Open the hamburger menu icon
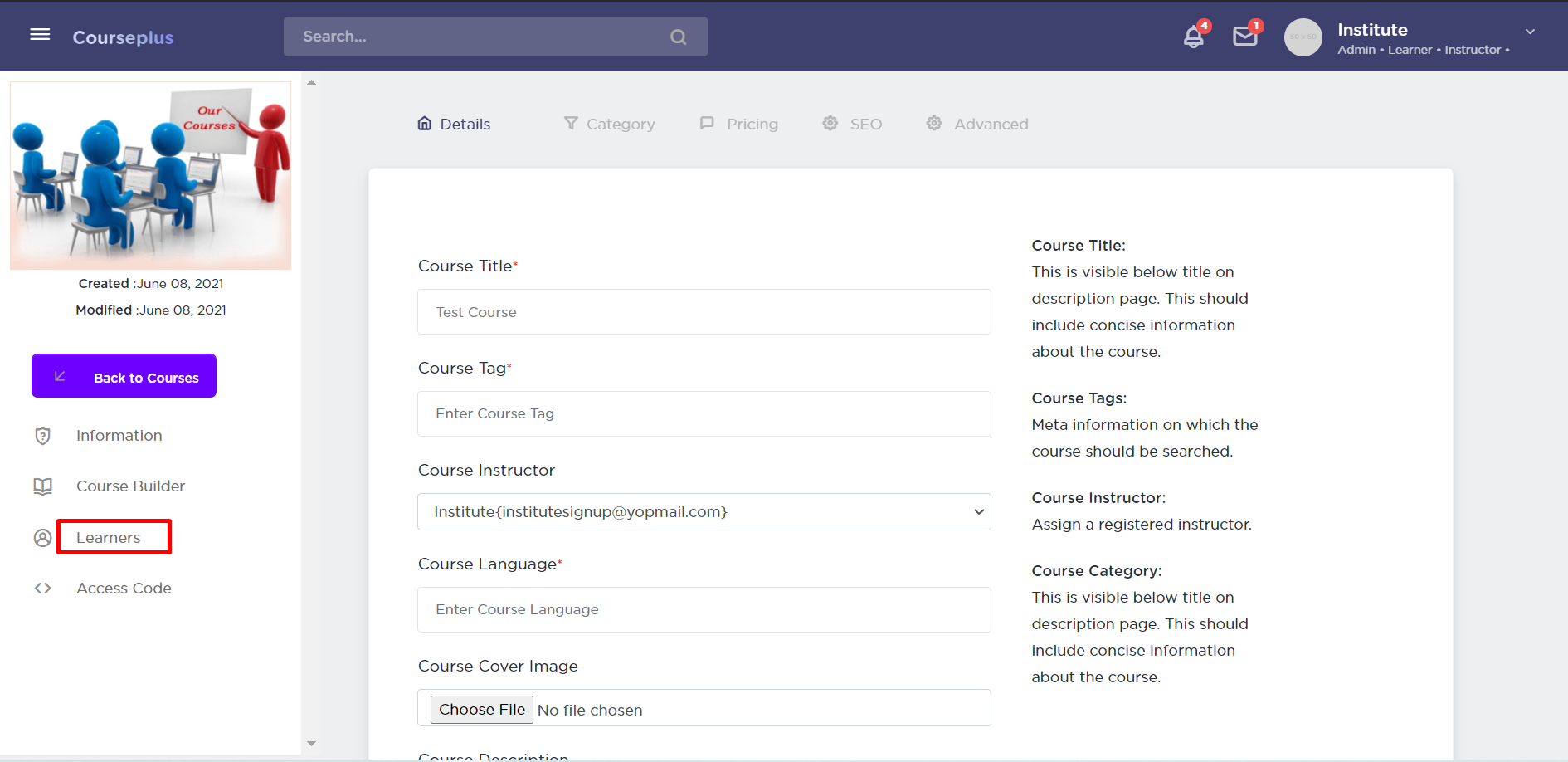 (x=40, y=35)
